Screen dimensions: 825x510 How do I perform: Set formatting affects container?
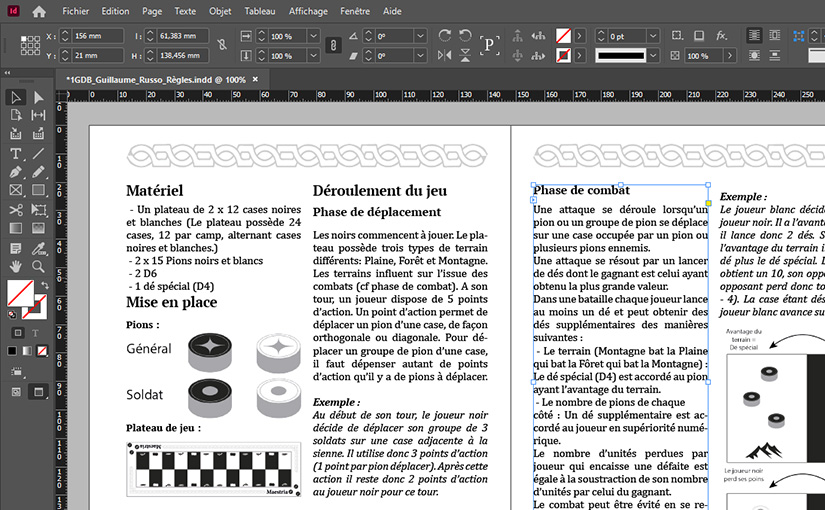pyautogui.click(x=18, y=333)
